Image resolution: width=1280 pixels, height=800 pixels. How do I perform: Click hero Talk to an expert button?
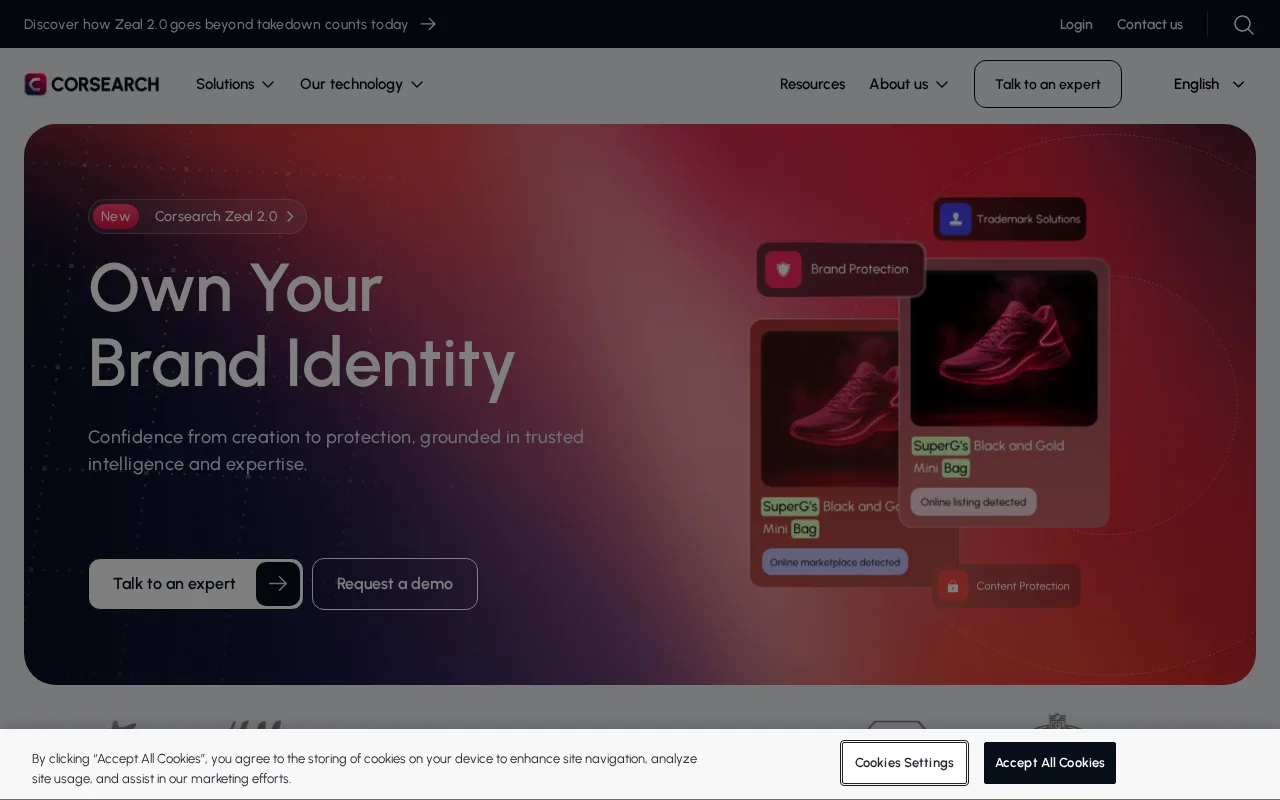pyautogui.click(x=196, y=584)
